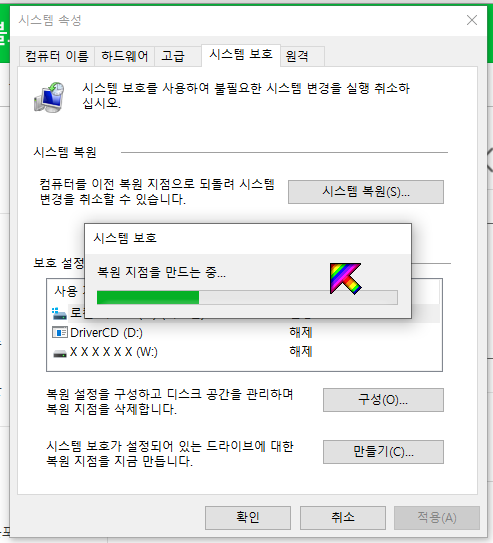
Task: Click the System Protection computer shield icon
Action: 49,97
